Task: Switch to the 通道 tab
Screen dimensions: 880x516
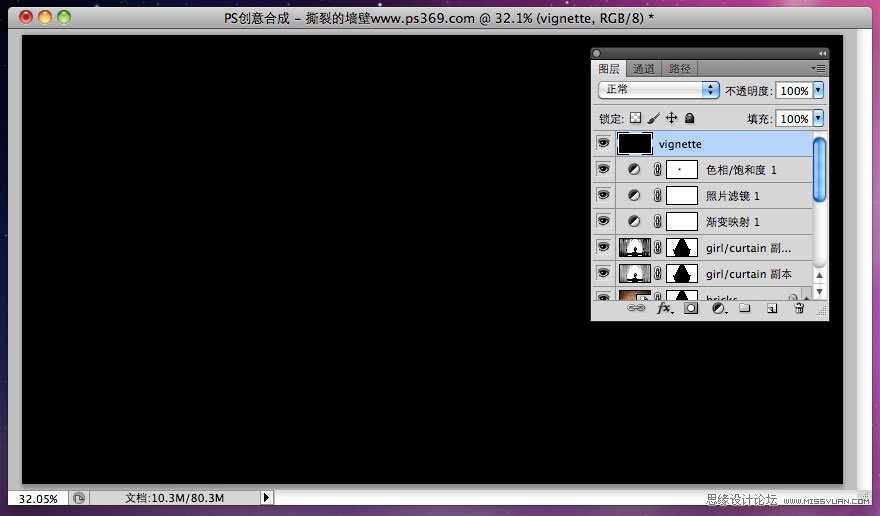Action: [x=644, y=69]
